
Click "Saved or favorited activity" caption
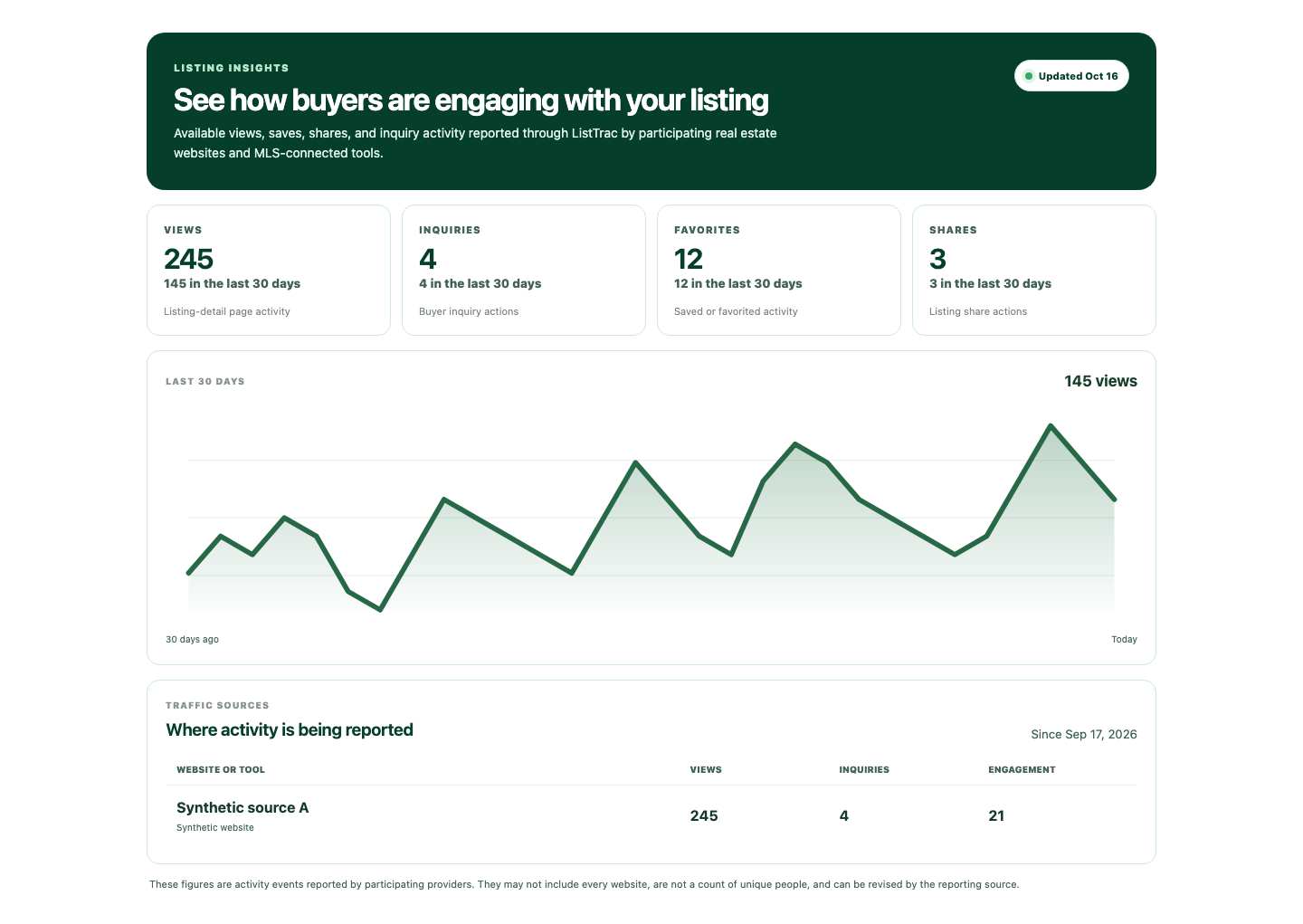736,311
